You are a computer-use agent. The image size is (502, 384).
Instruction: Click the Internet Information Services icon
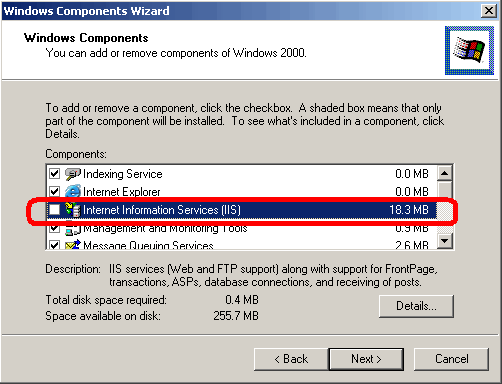pyautogui.click(x=73, y=210)
